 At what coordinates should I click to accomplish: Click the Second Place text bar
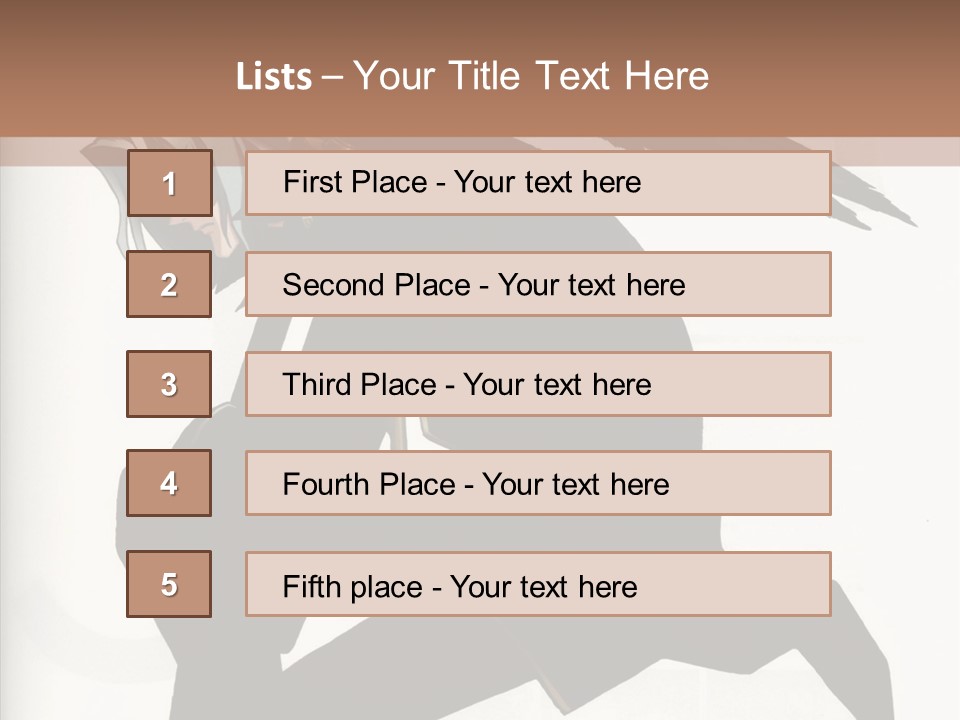coord(538,284)
